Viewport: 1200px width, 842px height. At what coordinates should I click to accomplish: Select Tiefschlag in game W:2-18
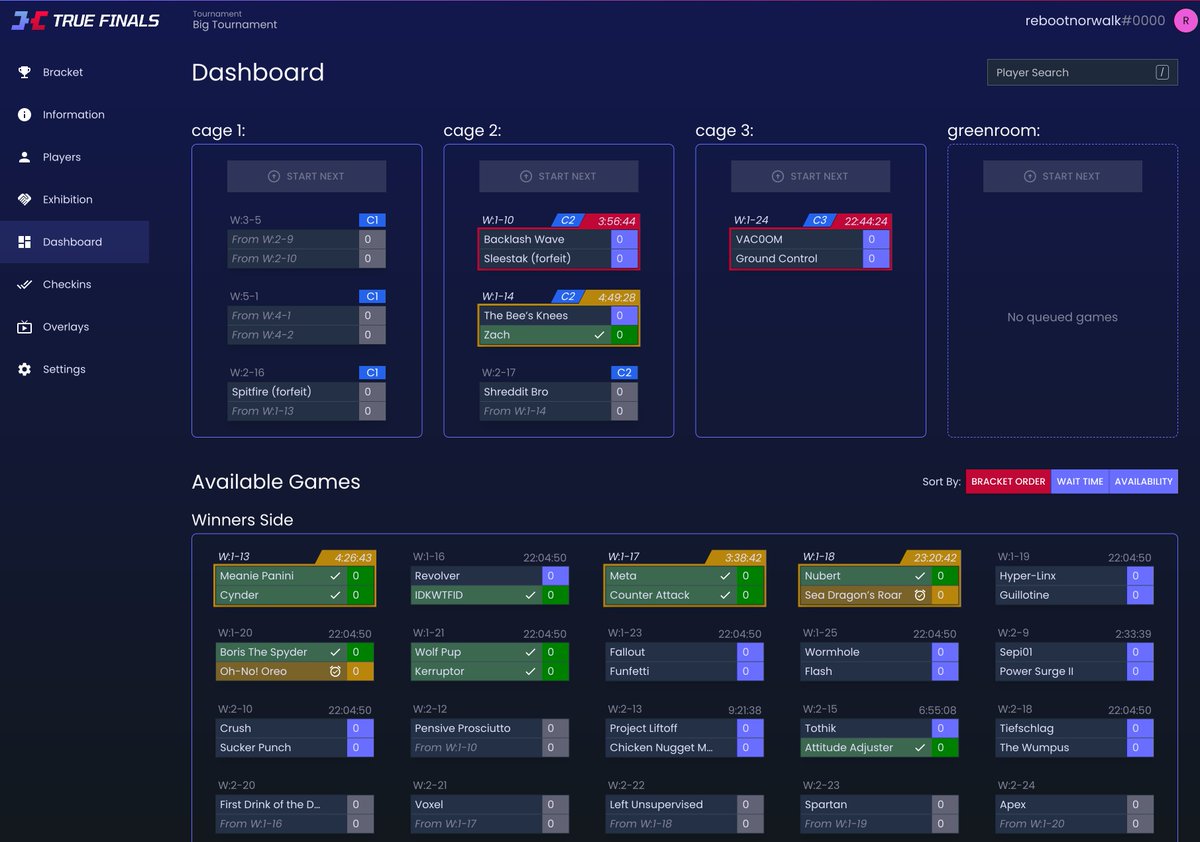[x=1062, y=728]
